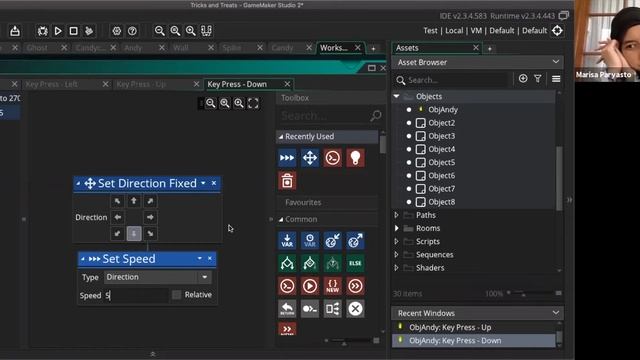Open Asset Browser hamburger menu
Image resolution: width=640 pixels, height=360 pixels.
(x=556, y=79)
